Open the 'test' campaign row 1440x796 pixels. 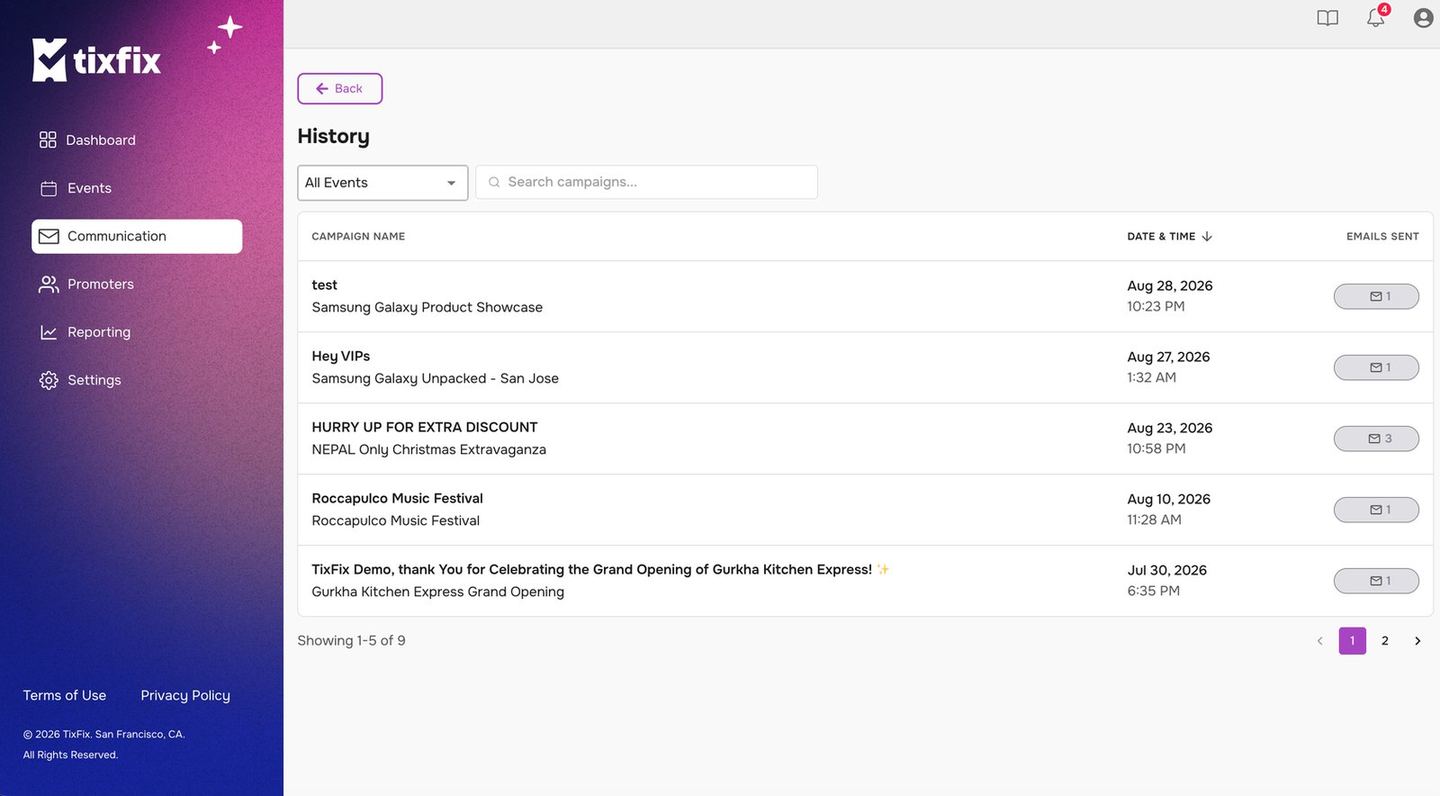pyautogui.click(x=865, y=297)
